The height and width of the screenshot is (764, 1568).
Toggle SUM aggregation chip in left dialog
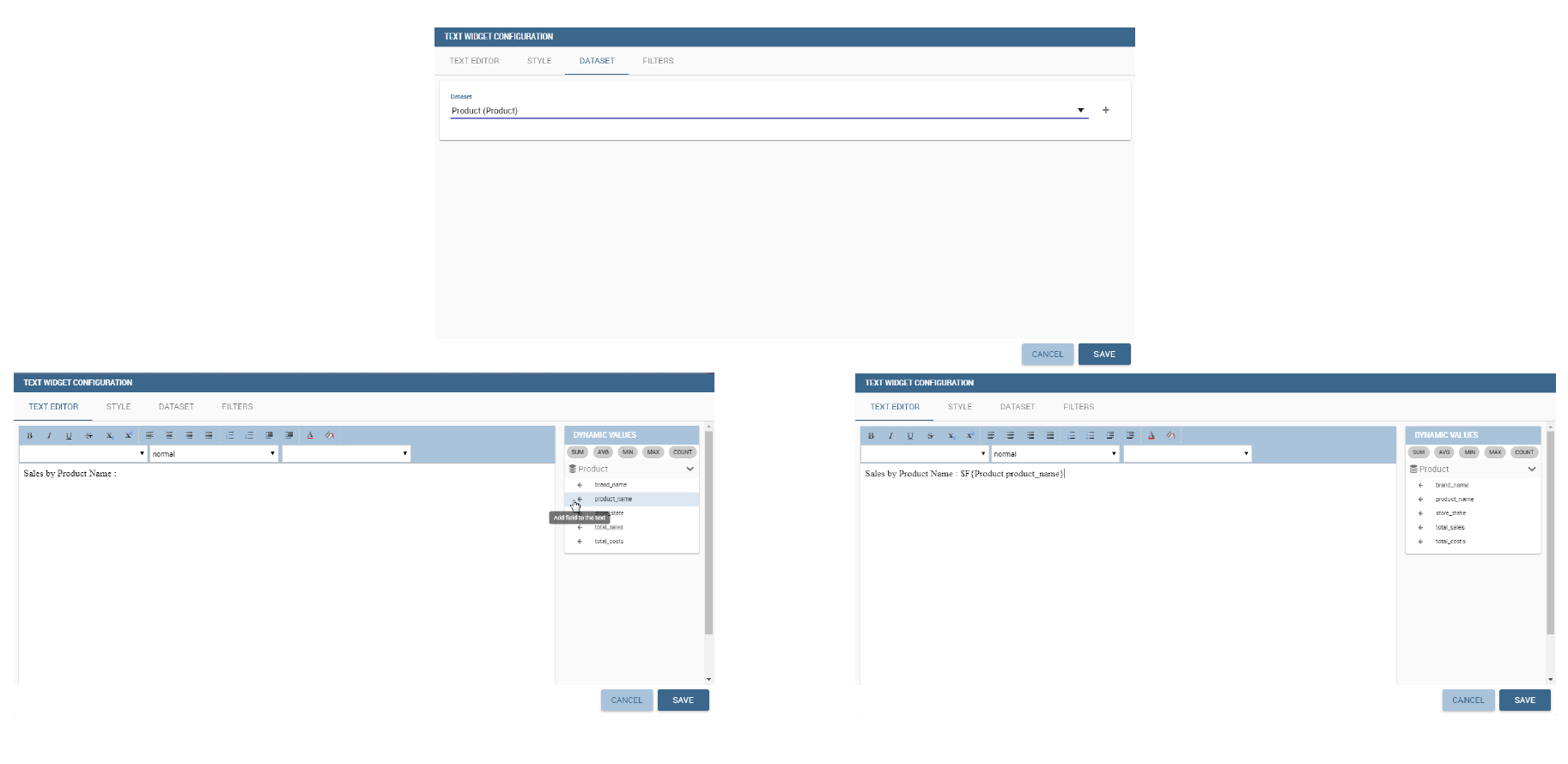coord(577,452)
